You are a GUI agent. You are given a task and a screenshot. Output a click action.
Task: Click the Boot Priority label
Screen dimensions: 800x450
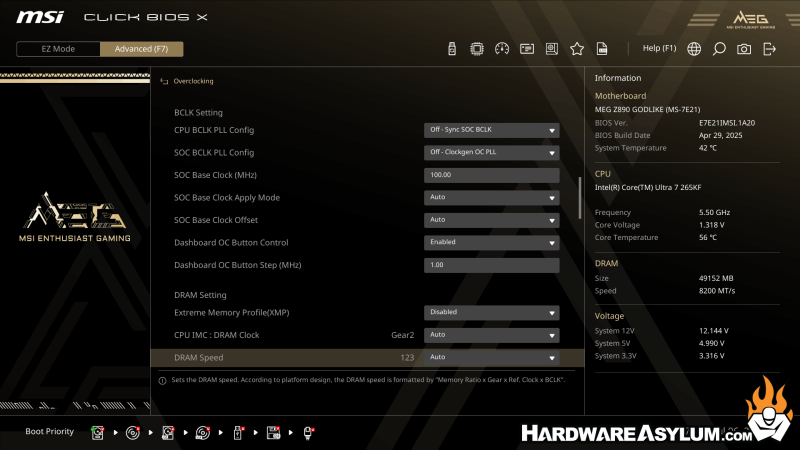pos(49,431)
